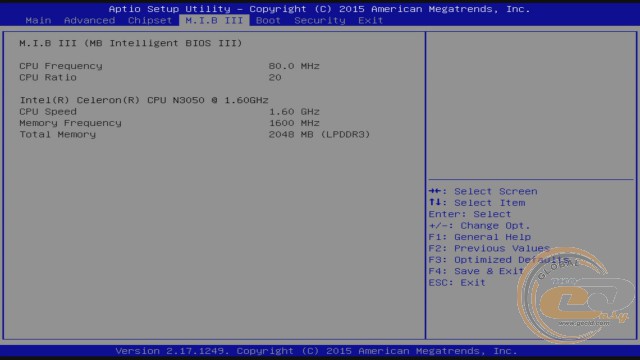The width and height of the screenshot is (640, 360).
Task: Go to the Boot tab
Action: click(x=268, y=20)
